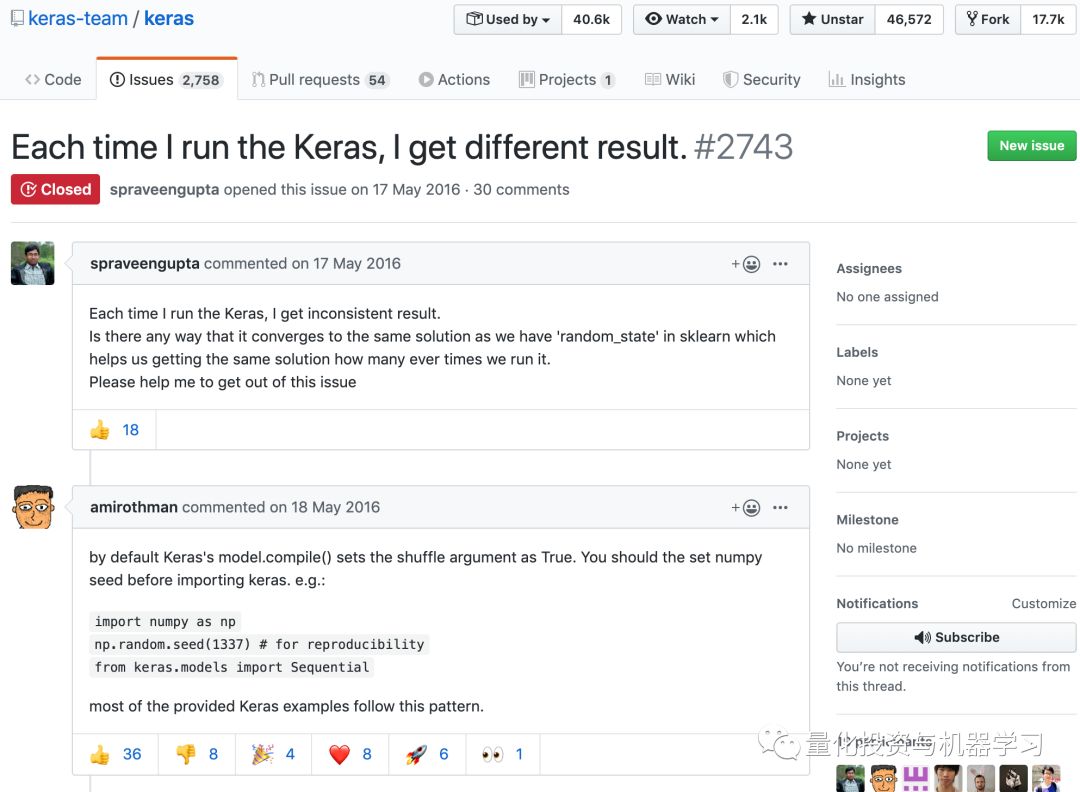Toggle thumbs up reaction showing 18
The height and width of the screenshot is (792, 1080).
[x=114, y=430]
